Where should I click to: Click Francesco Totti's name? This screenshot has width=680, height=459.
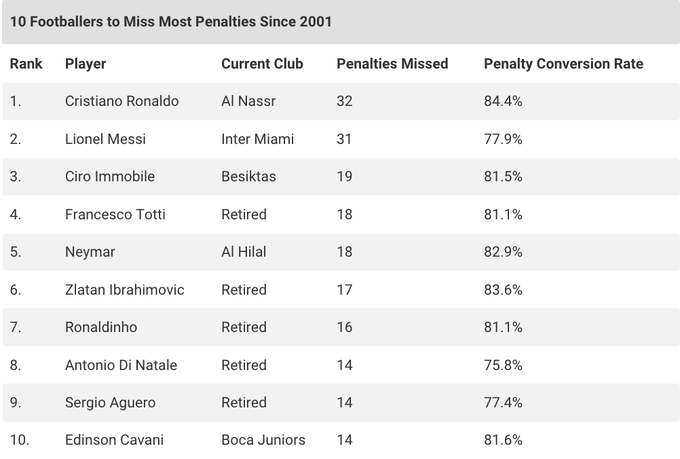tap(115, 214)
